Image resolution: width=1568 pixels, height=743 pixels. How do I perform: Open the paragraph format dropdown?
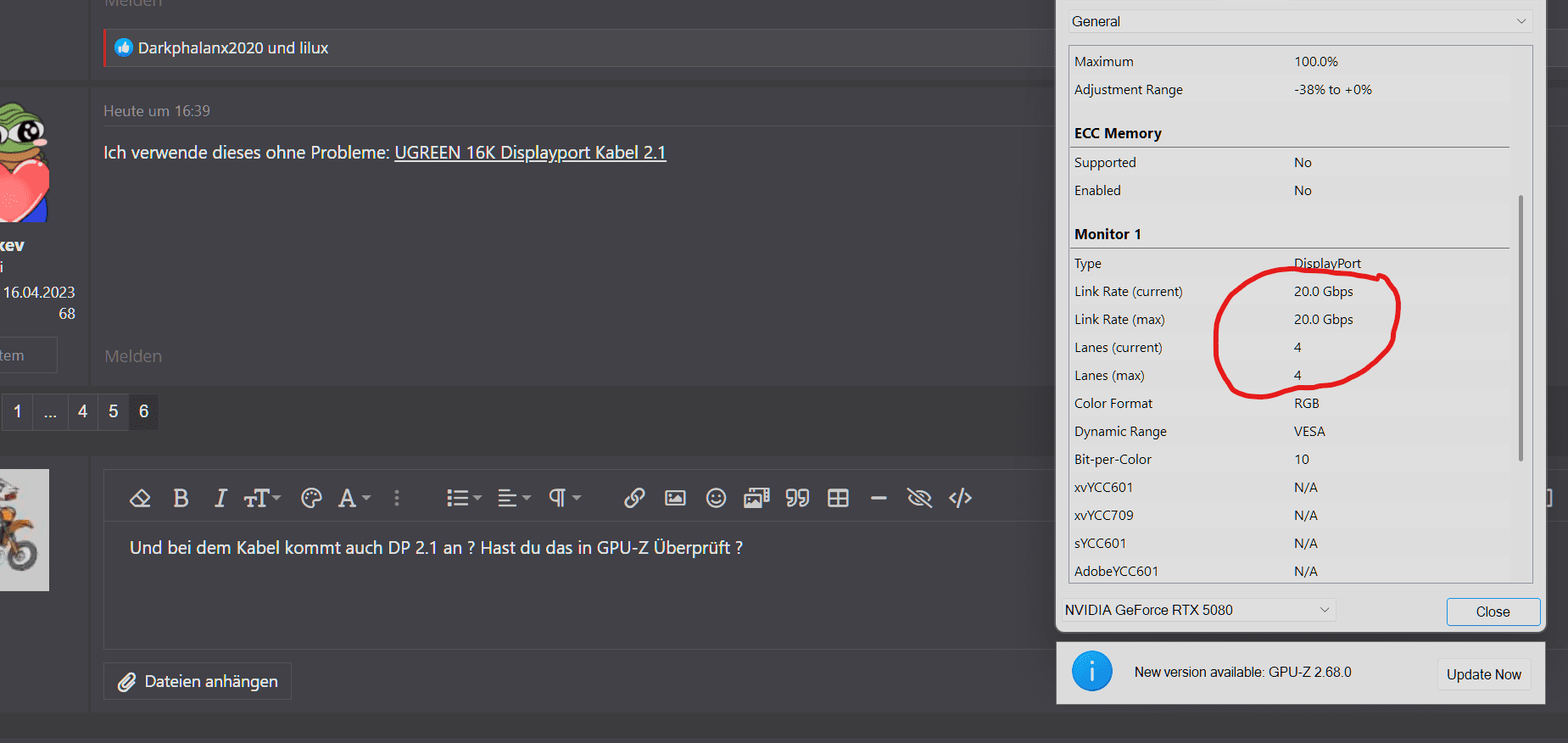click(565, 498)
